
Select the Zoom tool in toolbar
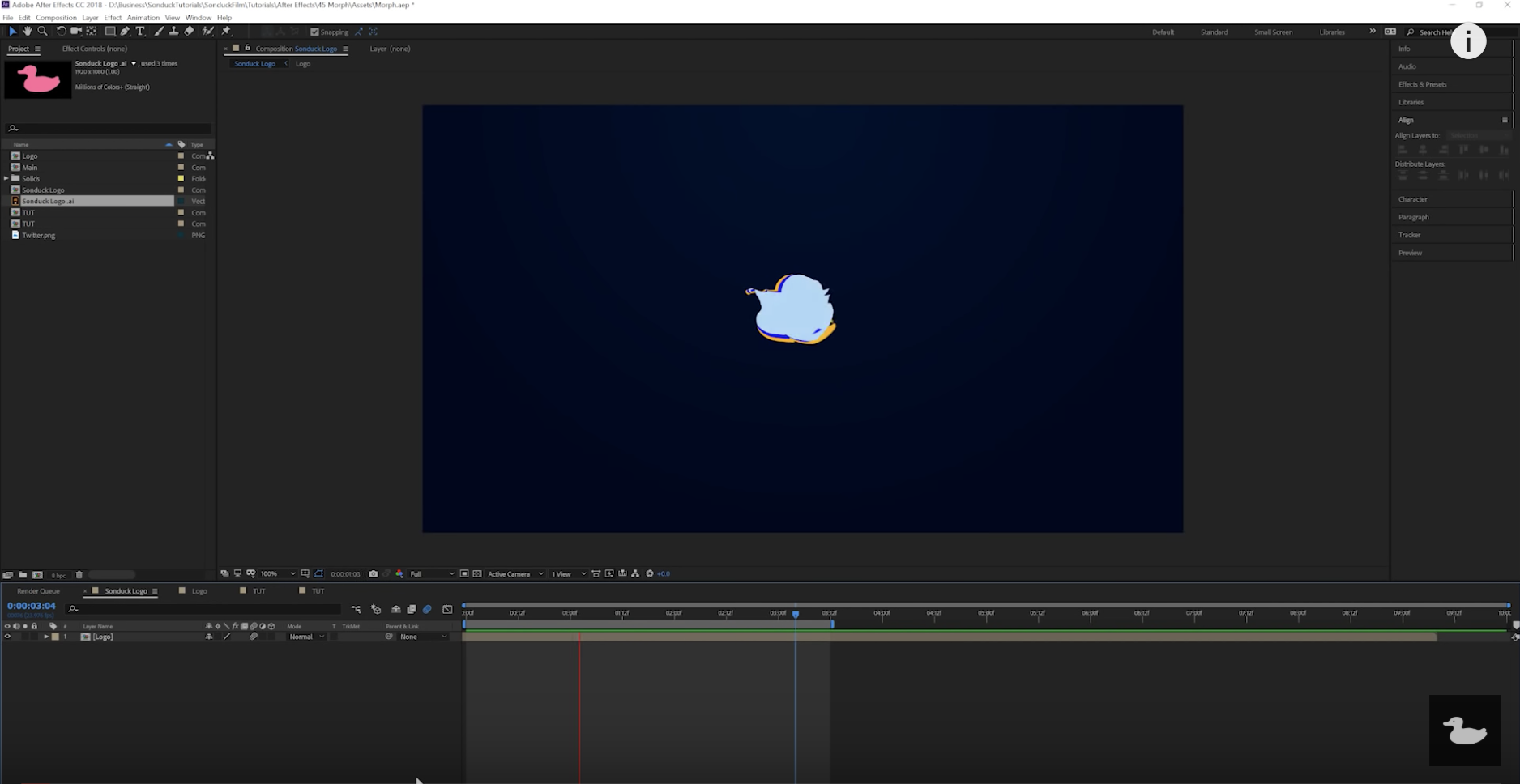pos(42,32)
